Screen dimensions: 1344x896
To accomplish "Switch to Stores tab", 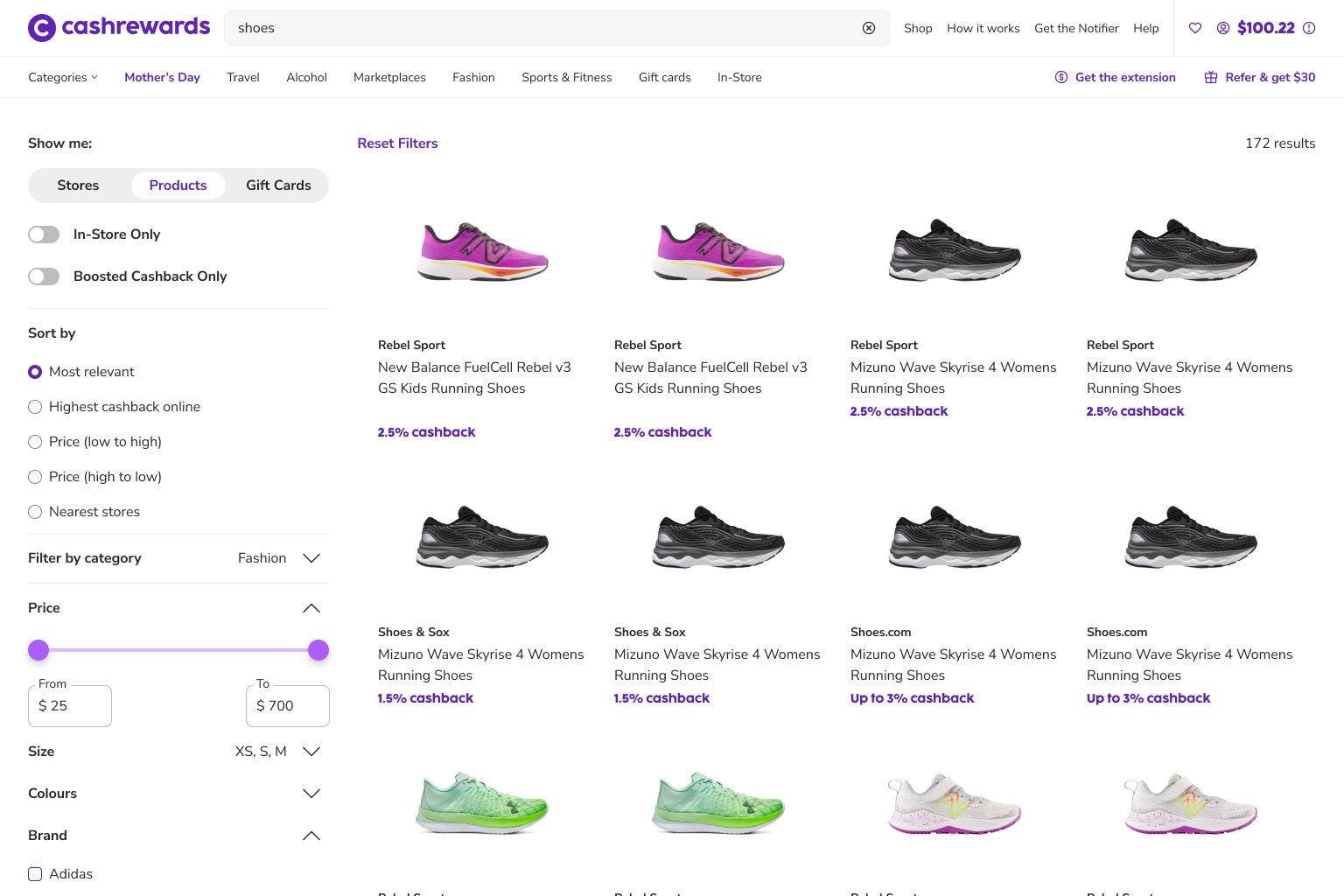I will (x=78, y=185).
